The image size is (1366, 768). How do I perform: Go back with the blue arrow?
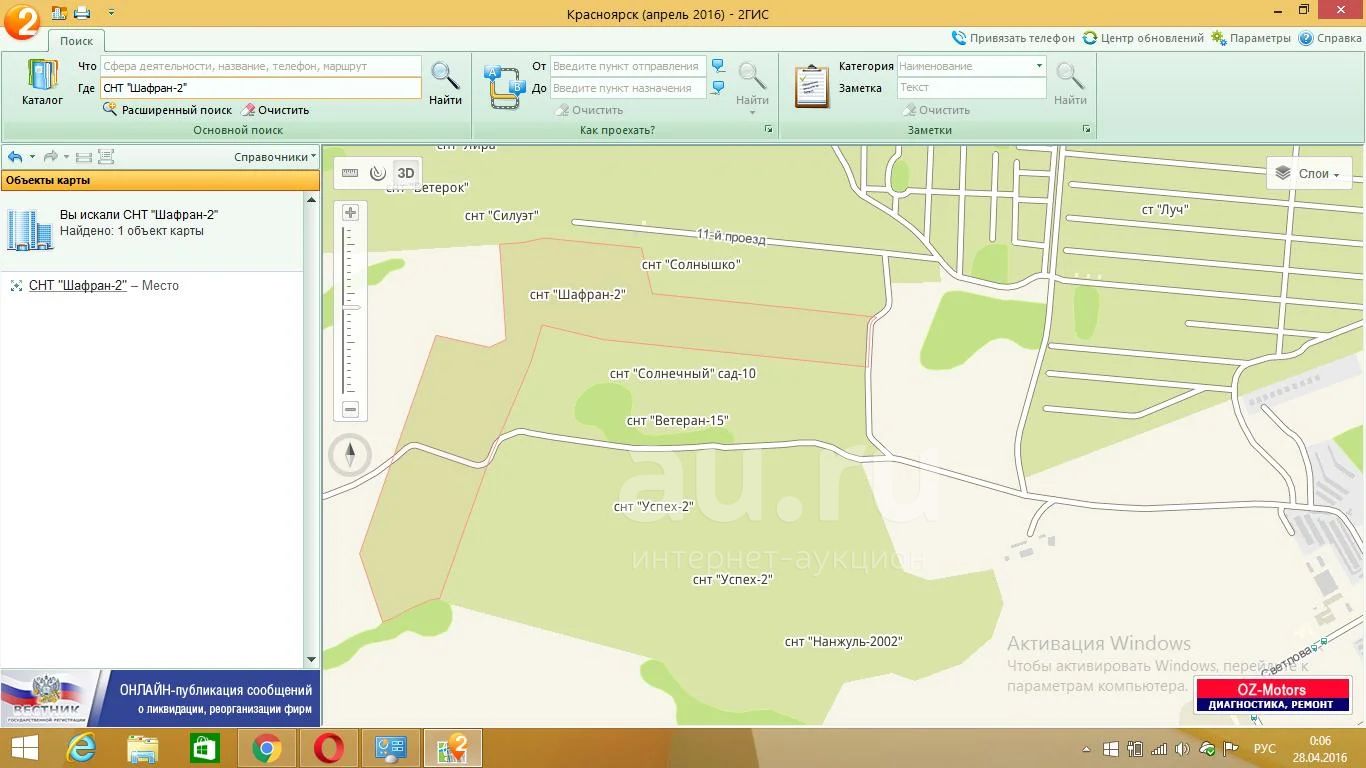[15, 157]
